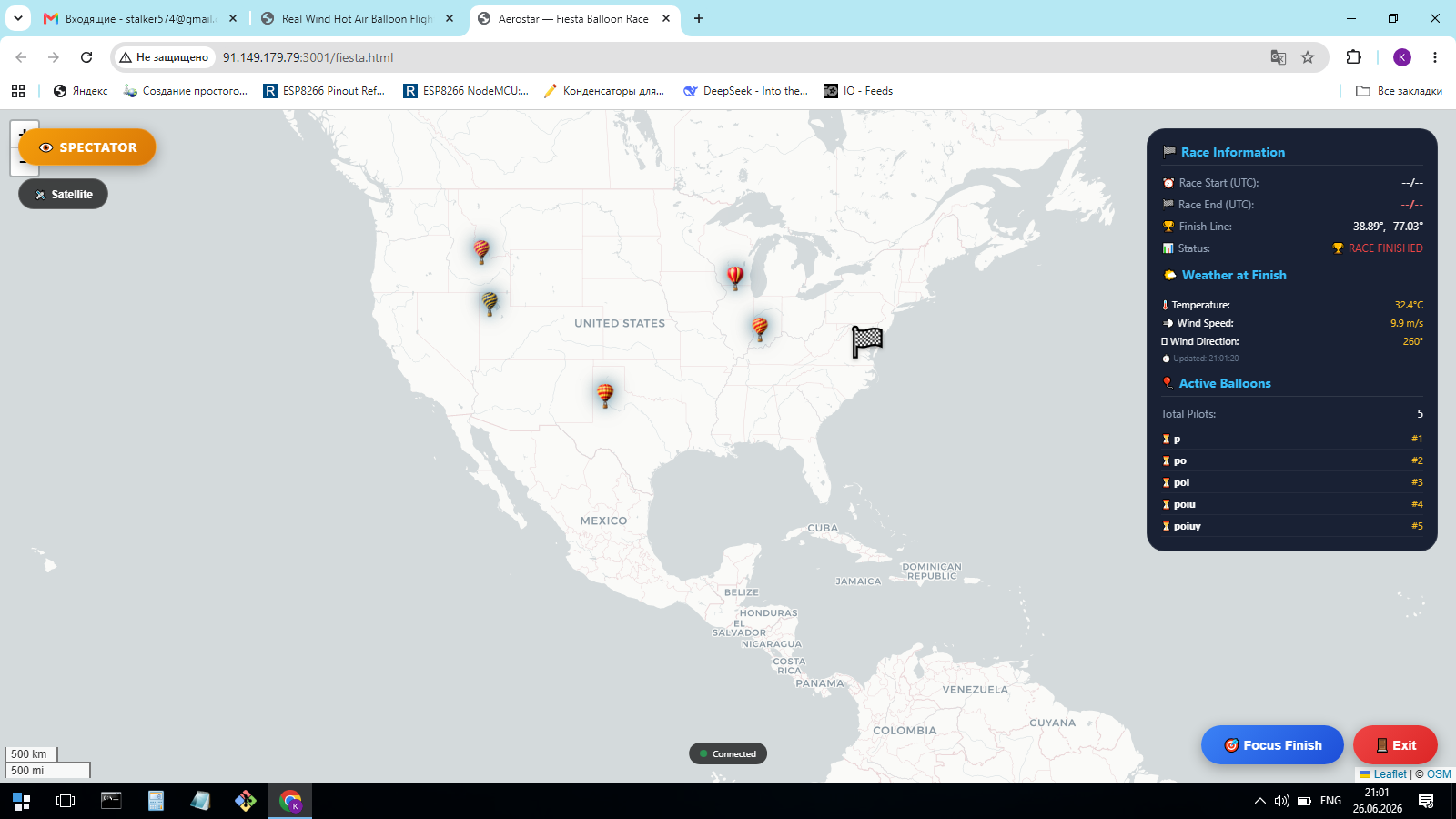Click the balloon marker over Idaho

(x=481, y=250)
